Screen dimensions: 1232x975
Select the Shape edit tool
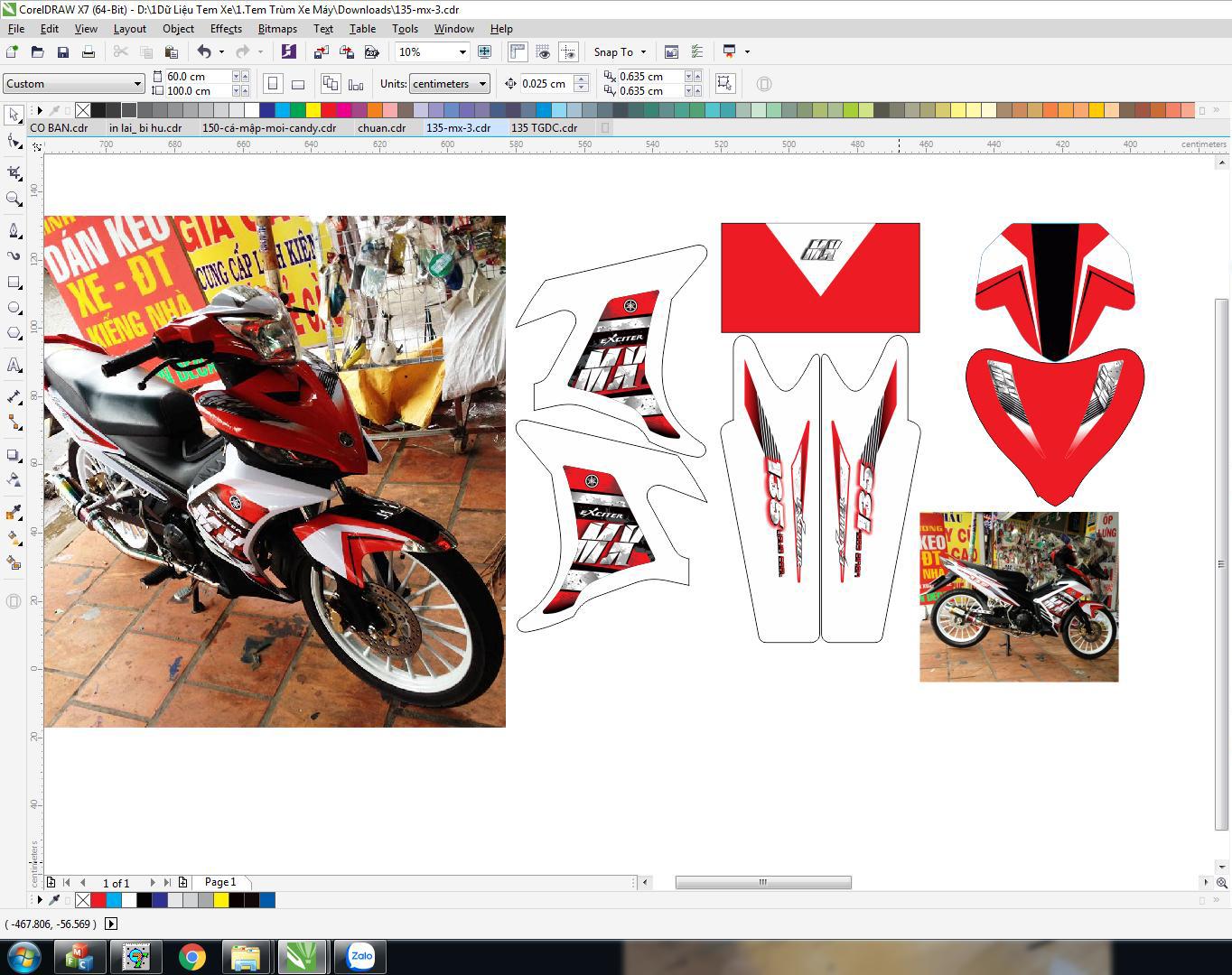pos(14,142)
